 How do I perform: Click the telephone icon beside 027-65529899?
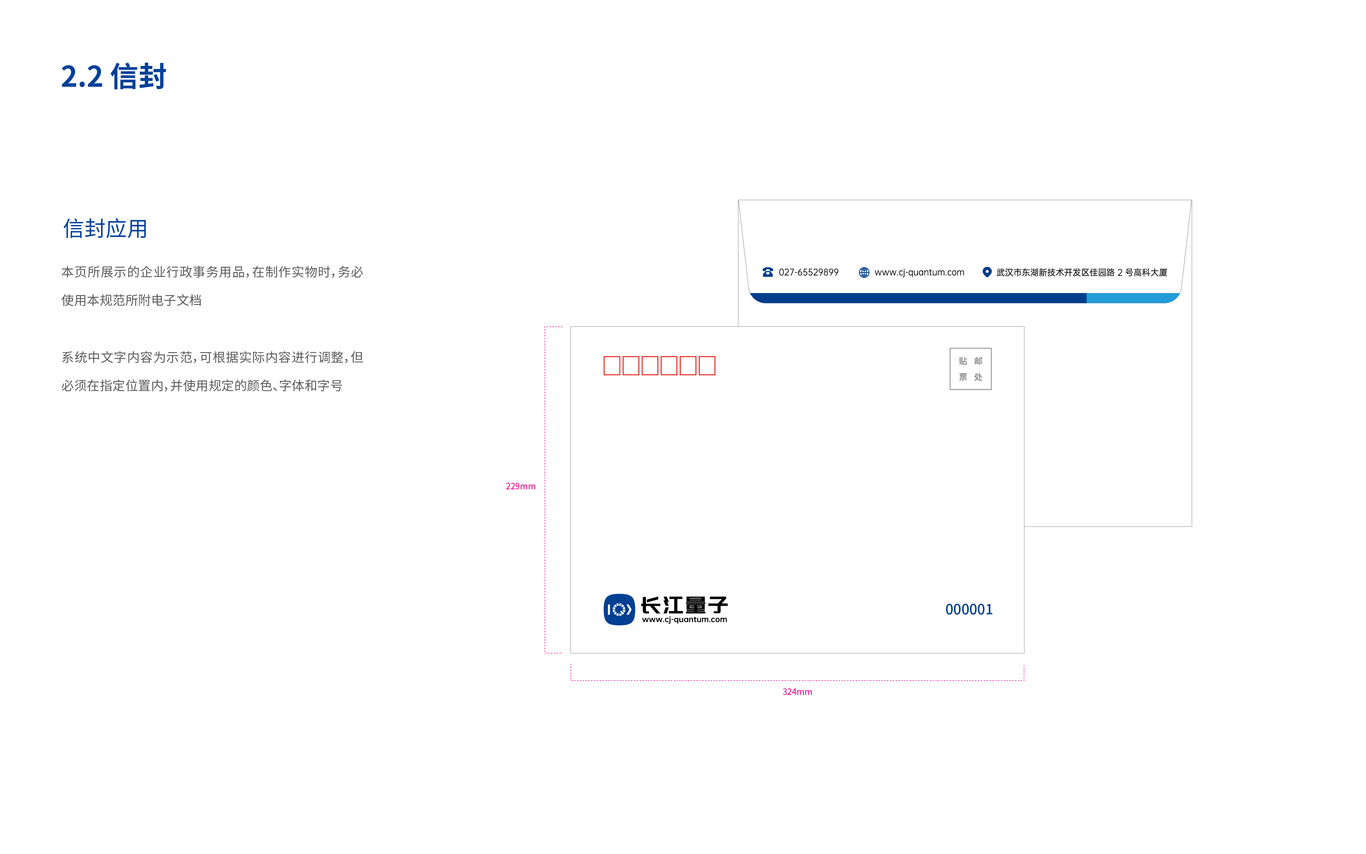768,272
